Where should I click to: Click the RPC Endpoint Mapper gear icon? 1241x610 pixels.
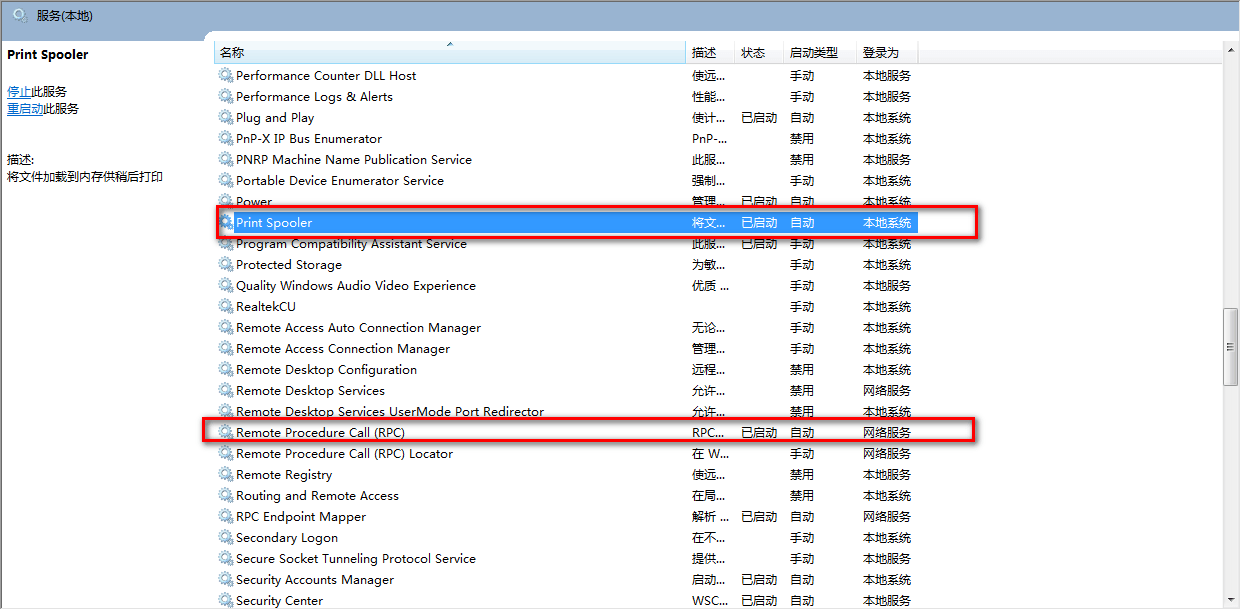(226, 516)
